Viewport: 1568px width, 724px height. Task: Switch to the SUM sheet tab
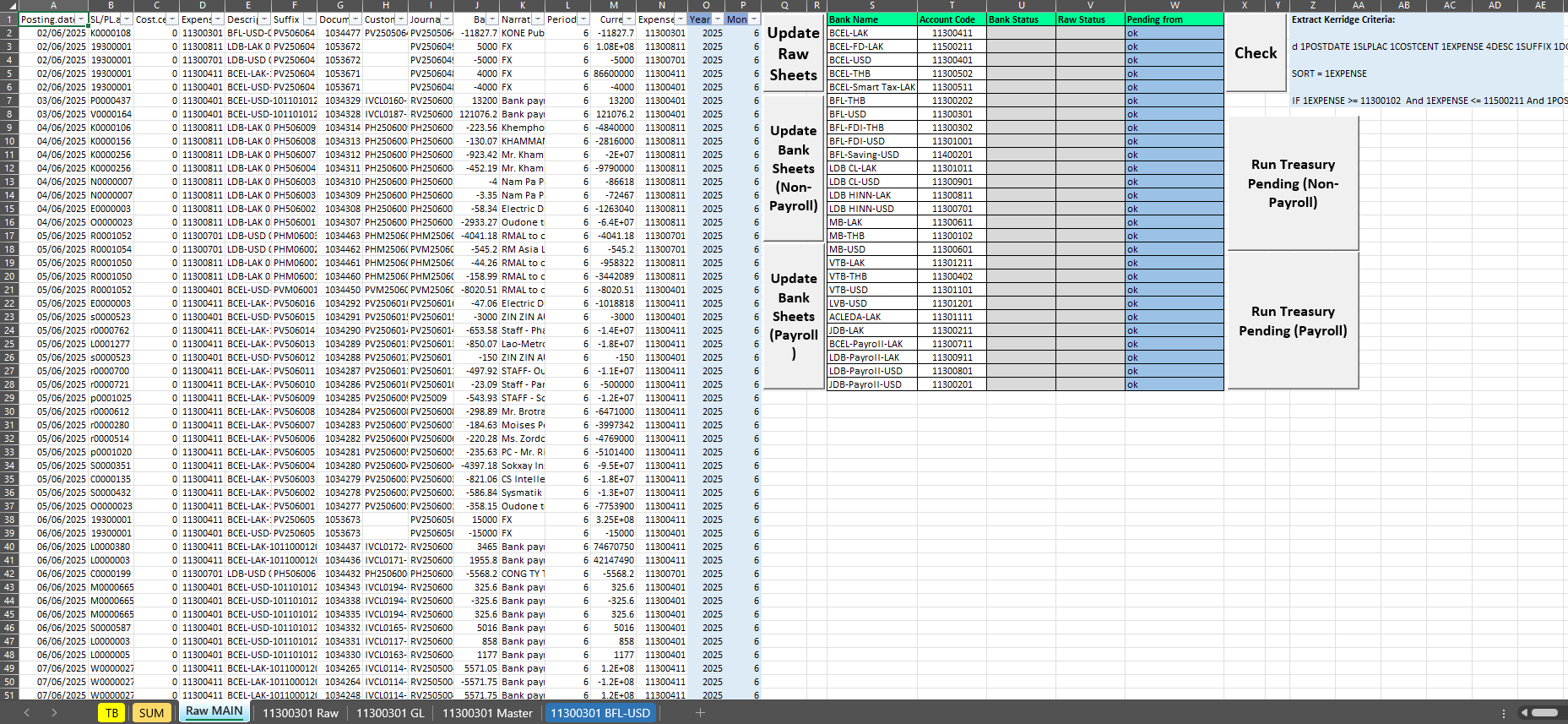152,713
